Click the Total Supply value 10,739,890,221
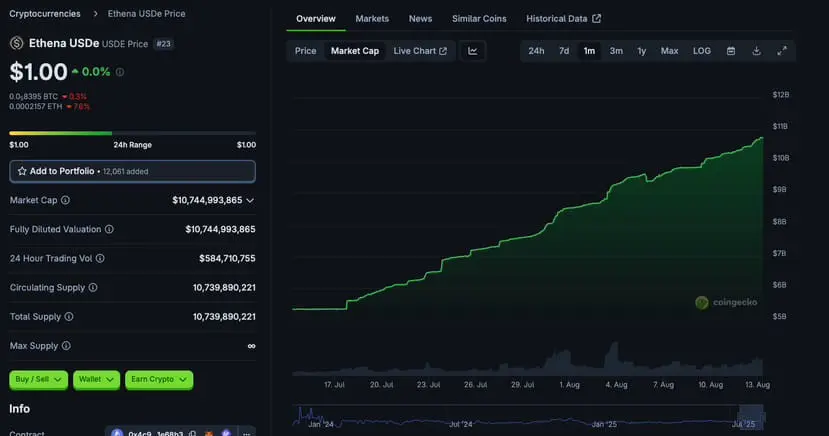Viewport: 829px width, 436px height. 224,317
